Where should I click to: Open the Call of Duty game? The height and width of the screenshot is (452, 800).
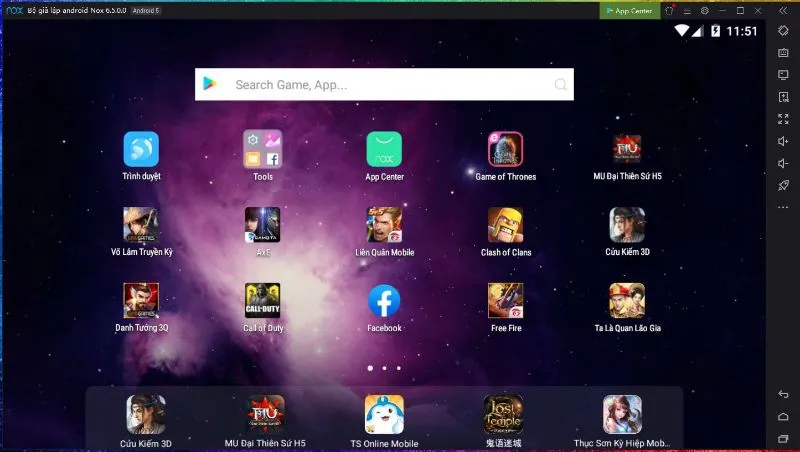pyautogui.click(x=262, y=302)
